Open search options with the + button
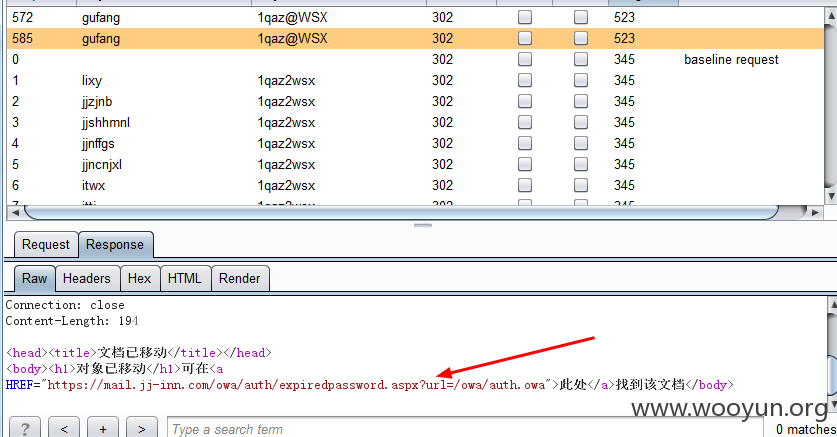Image resolution: width=837 pixels, height=437 pixels. tap(102, 428)
